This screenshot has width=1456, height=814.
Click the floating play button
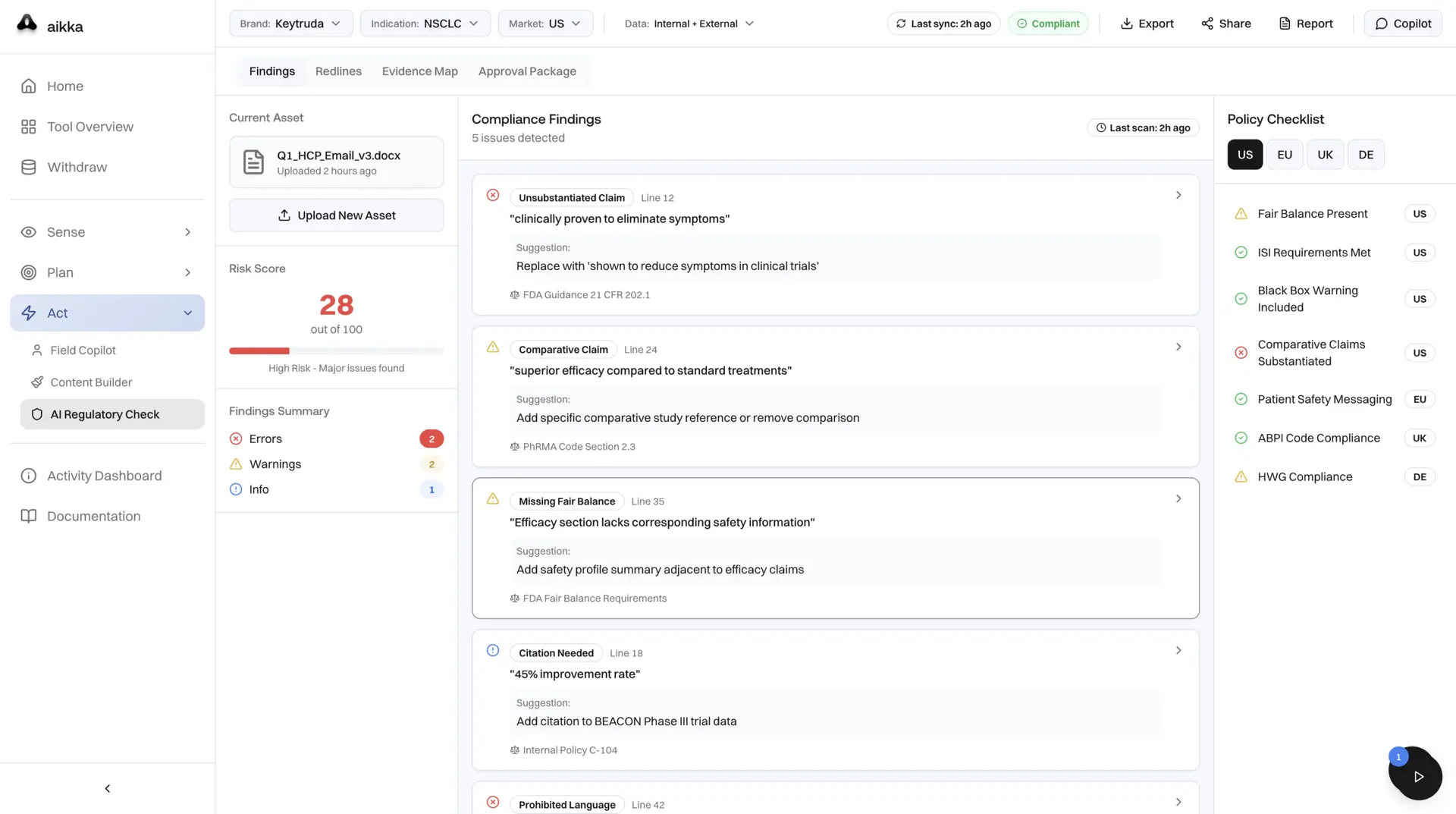(x=1418, y=776)
